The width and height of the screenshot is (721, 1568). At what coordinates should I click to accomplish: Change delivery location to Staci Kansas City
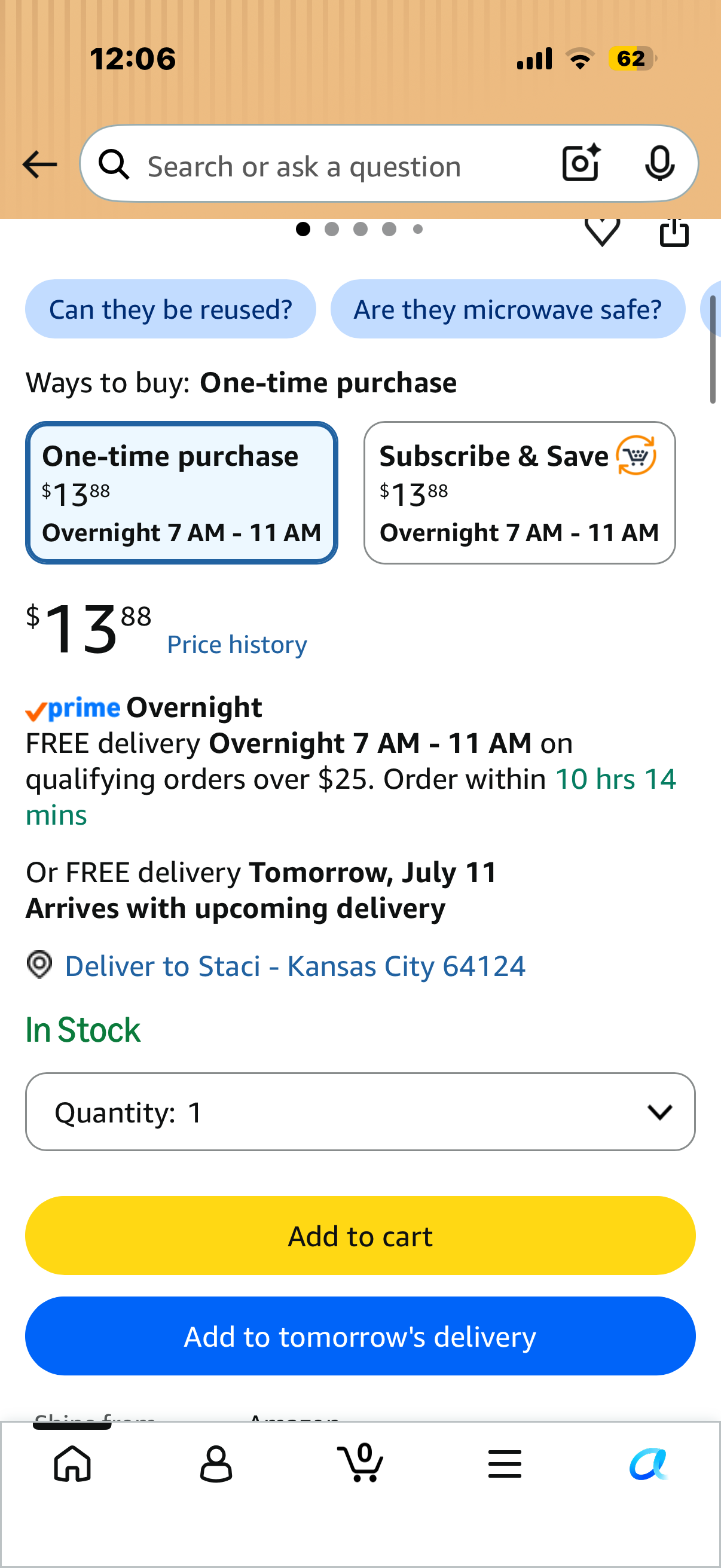pos(295,966)
